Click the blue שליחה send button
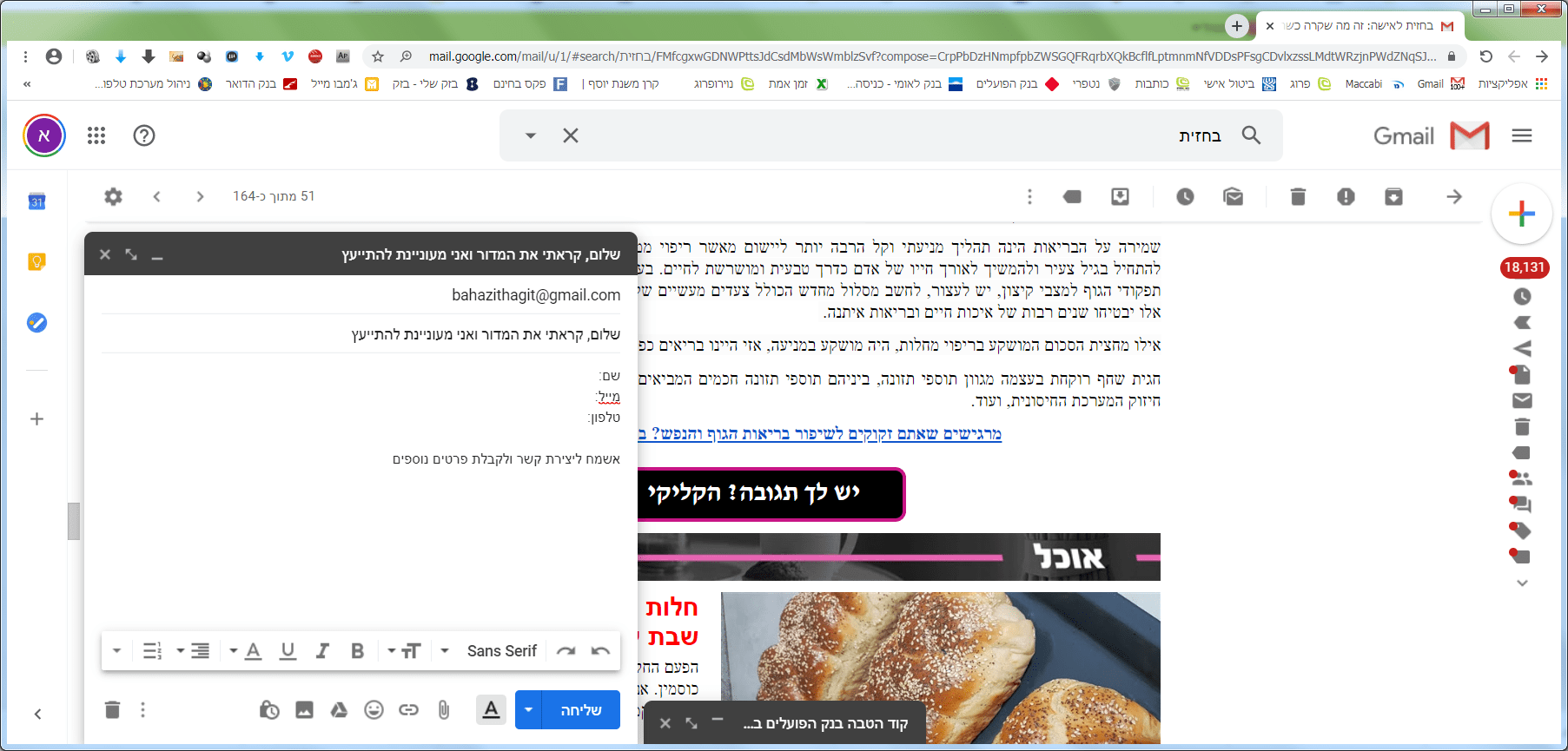This screenshot has width=1568, height=751. tap(581, 710)
